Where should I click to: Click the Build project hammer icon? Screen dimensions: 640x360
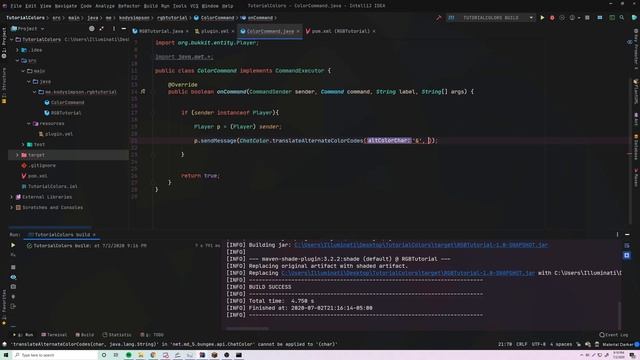pyautogui.click(x=439, y=18)
